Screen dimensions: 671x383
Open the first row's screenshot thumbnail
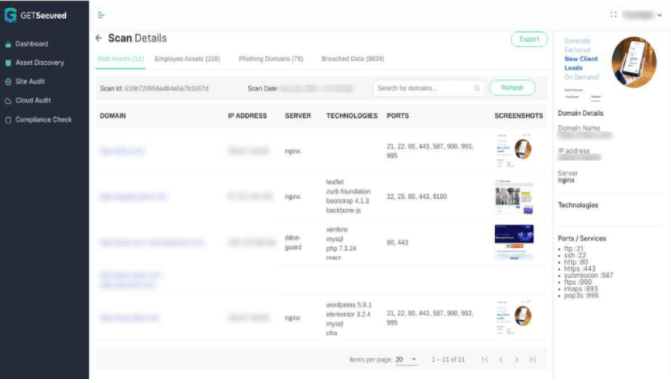pos(514,150)
